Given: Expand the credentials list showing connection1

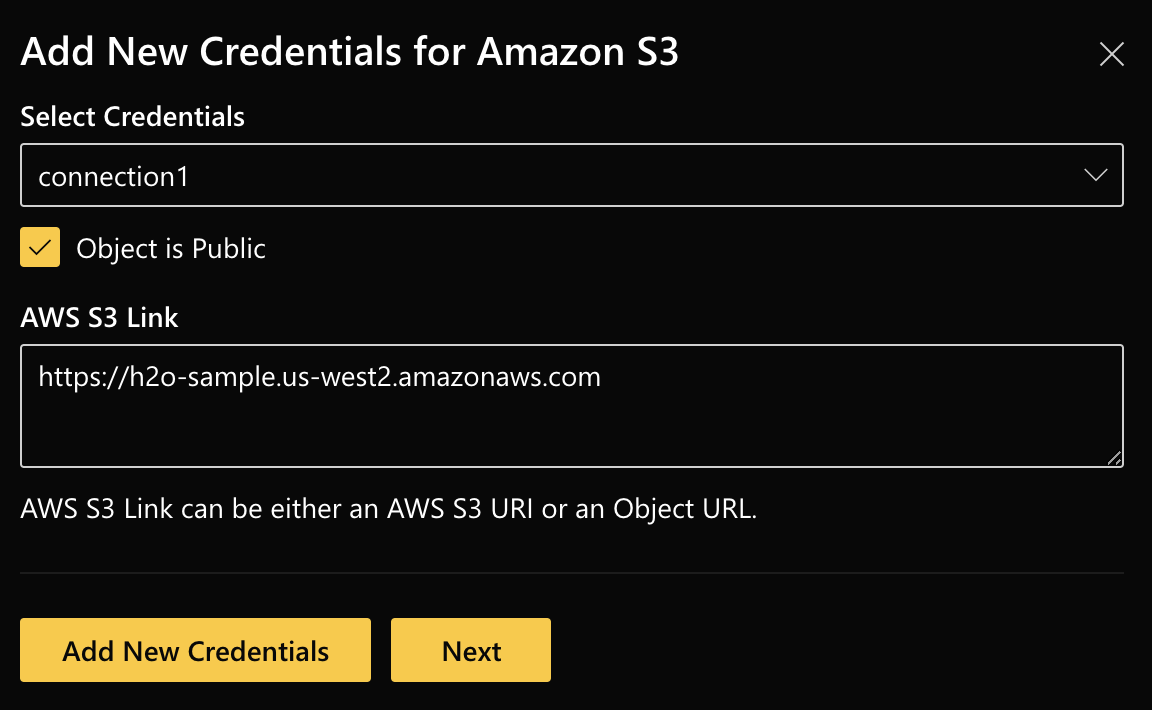Looking at the screenshot, I should coord(573,175).
